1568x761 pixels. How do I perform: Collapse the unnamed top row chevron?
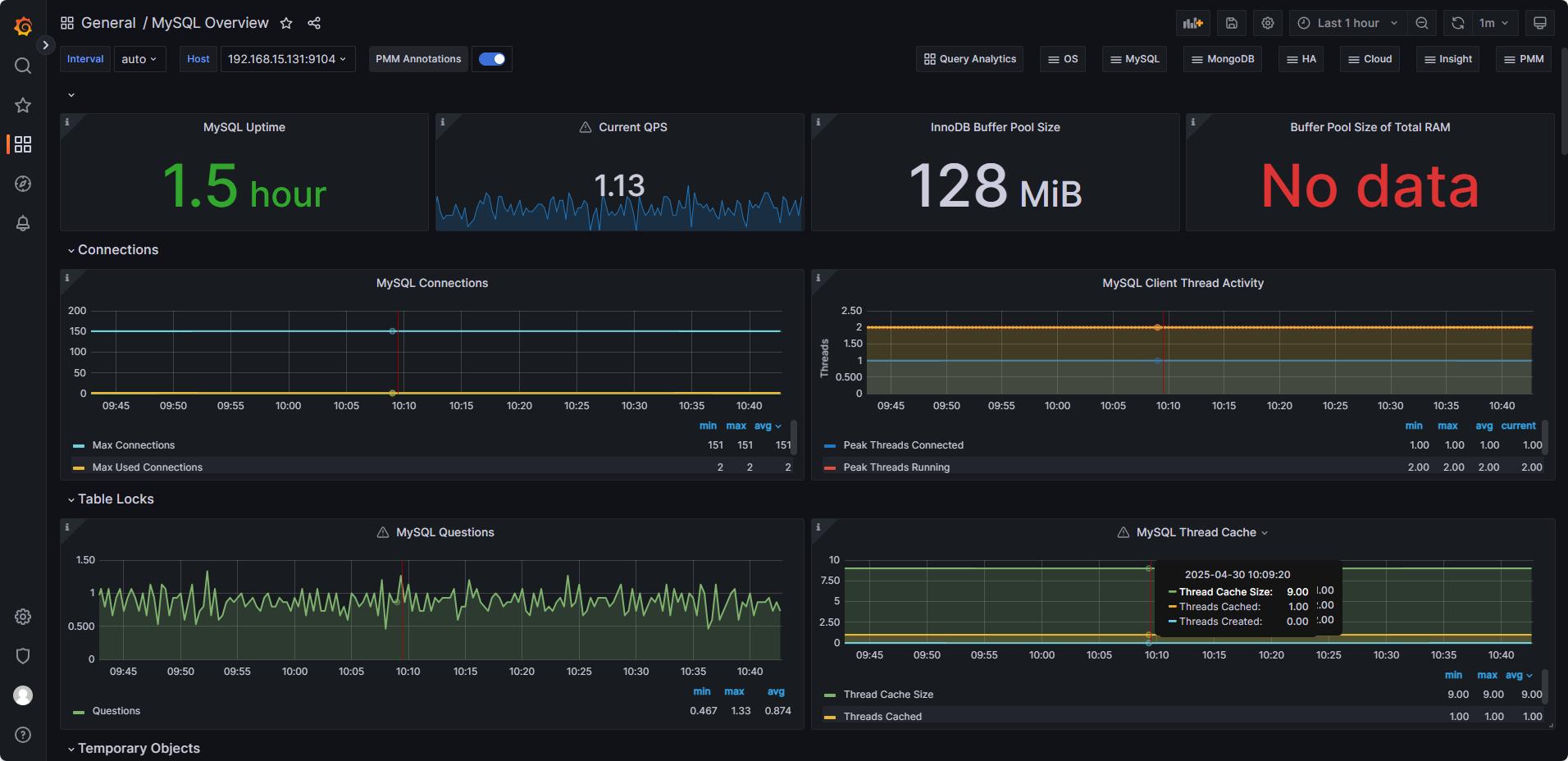71,95
